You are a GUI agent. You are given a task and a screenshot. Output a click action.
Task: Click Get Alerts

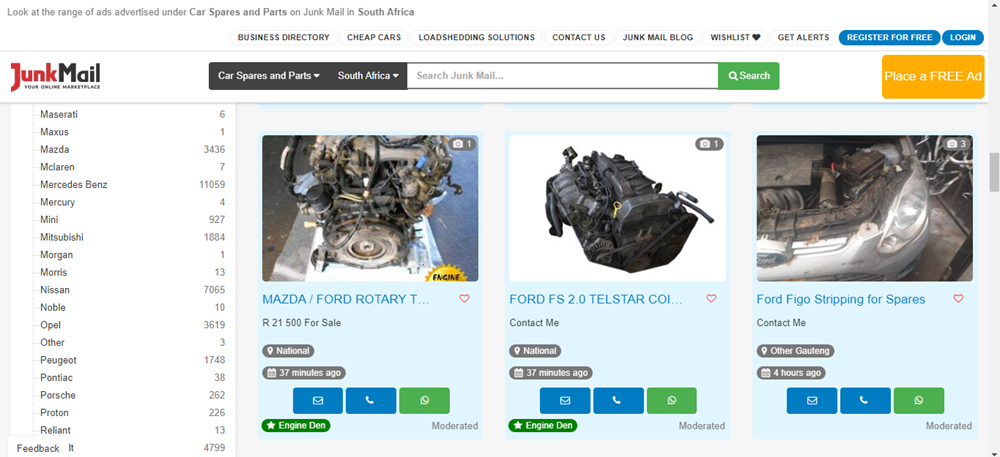(804, 38)
